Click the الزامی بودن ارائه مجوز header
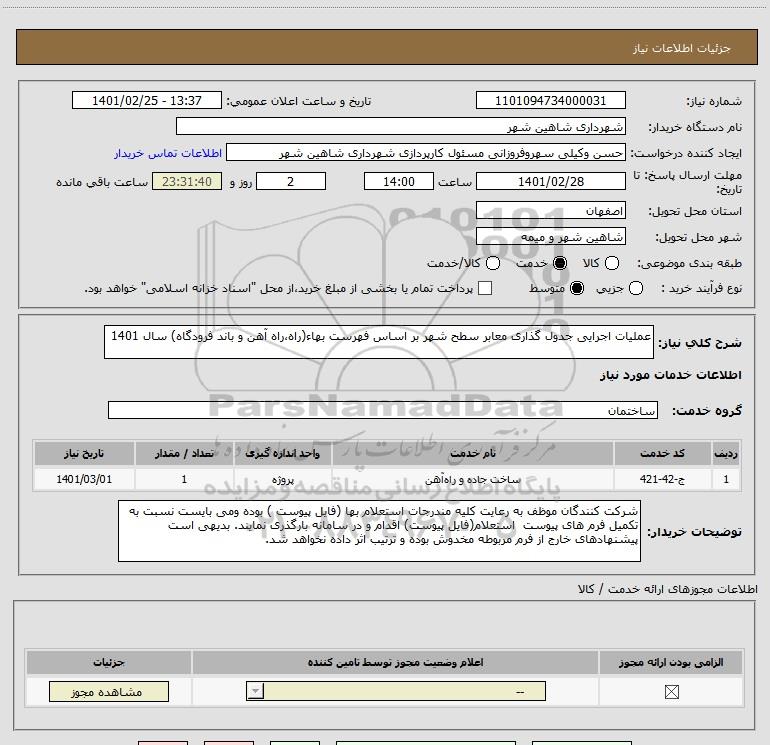The image size is (770, 745). 671,662
